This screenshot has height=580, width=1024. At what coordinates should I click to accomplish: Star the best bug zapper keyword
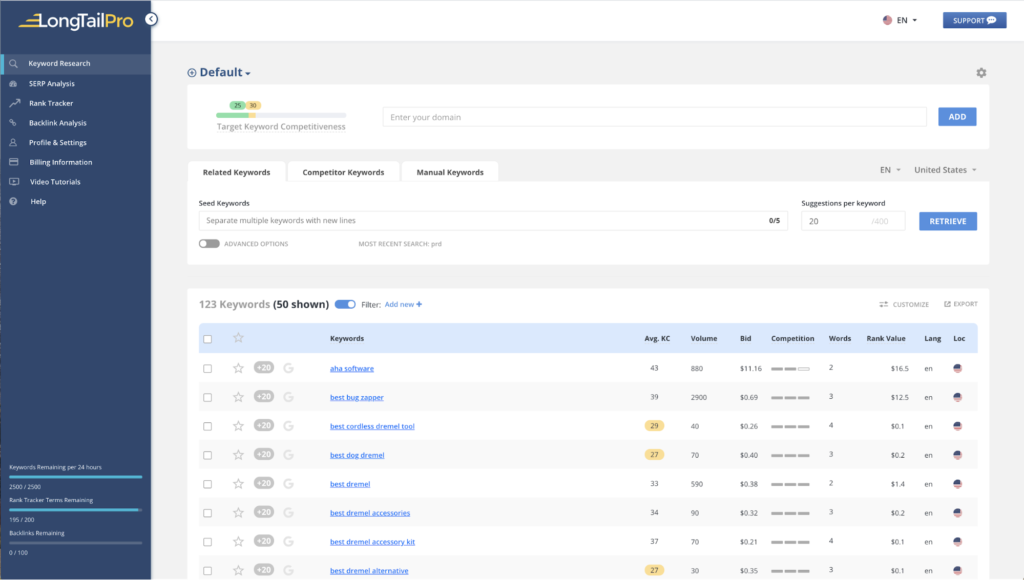point(238,397)
